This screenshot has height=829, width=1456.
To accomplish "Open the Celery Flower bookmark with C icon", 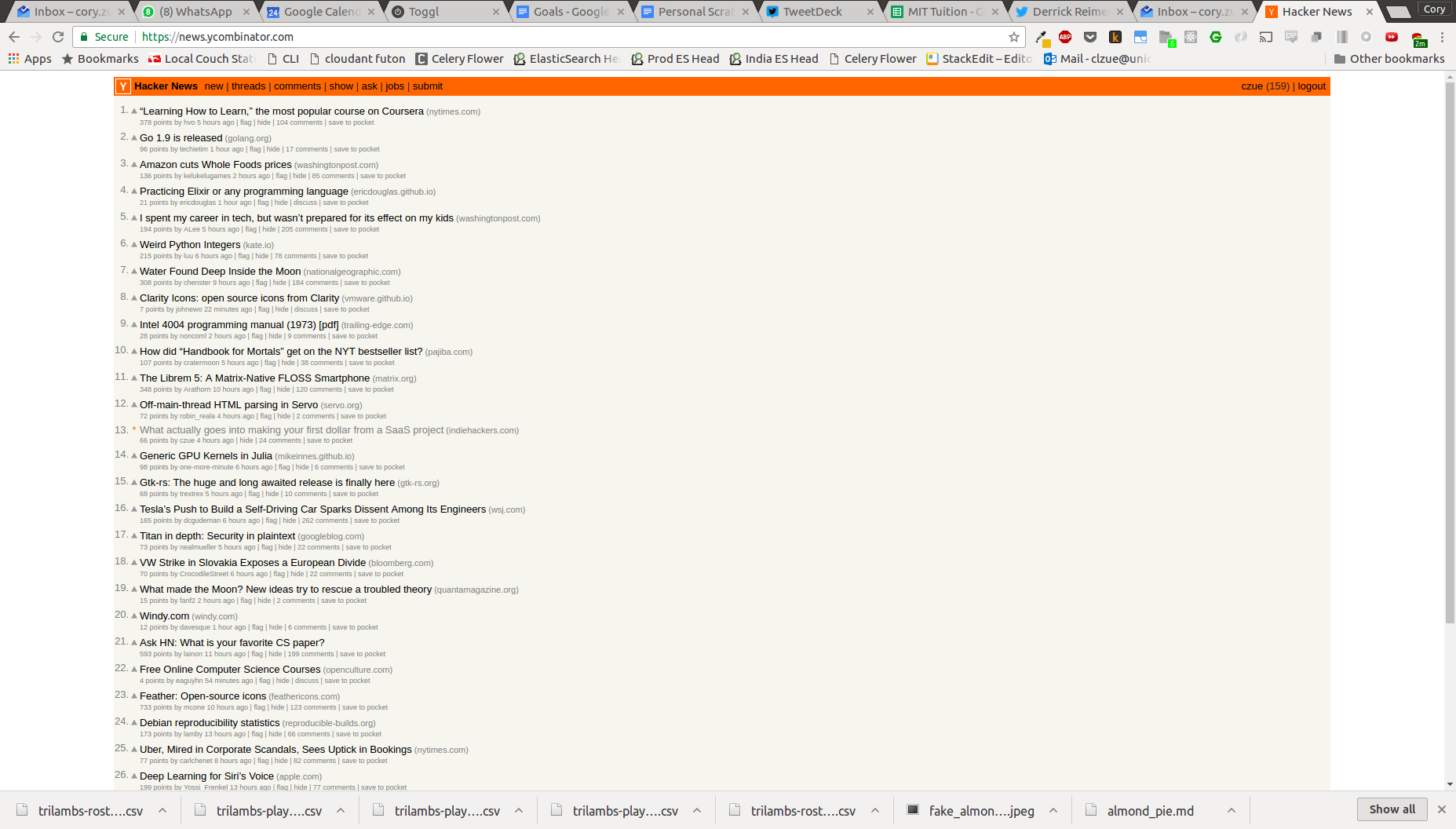I will tap(460, 59).
